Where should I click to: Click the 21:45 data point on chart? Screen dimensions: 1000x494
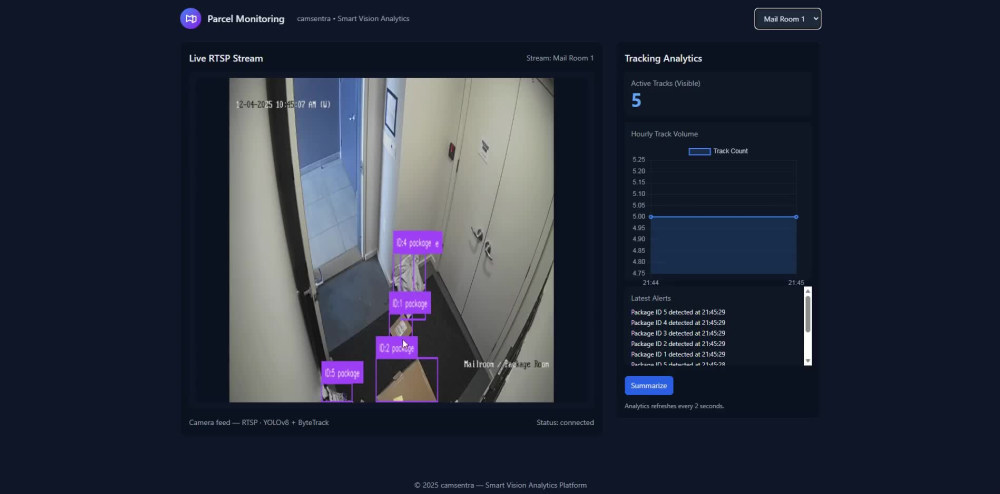(x=796, y=217)
